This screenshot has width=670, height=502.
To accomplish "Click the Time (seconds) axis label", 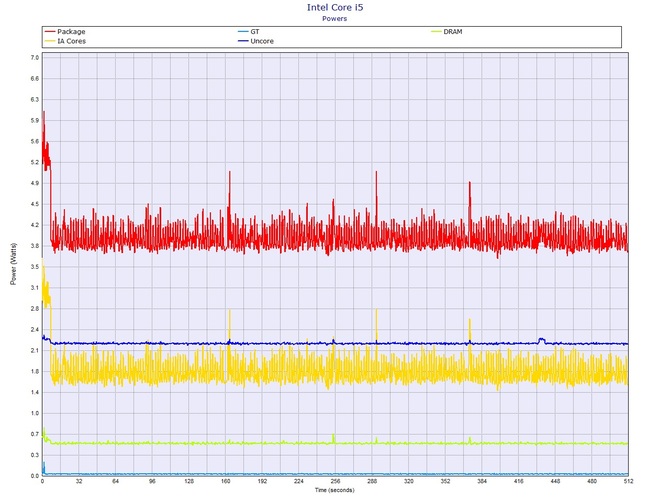I will coord(335,490).
